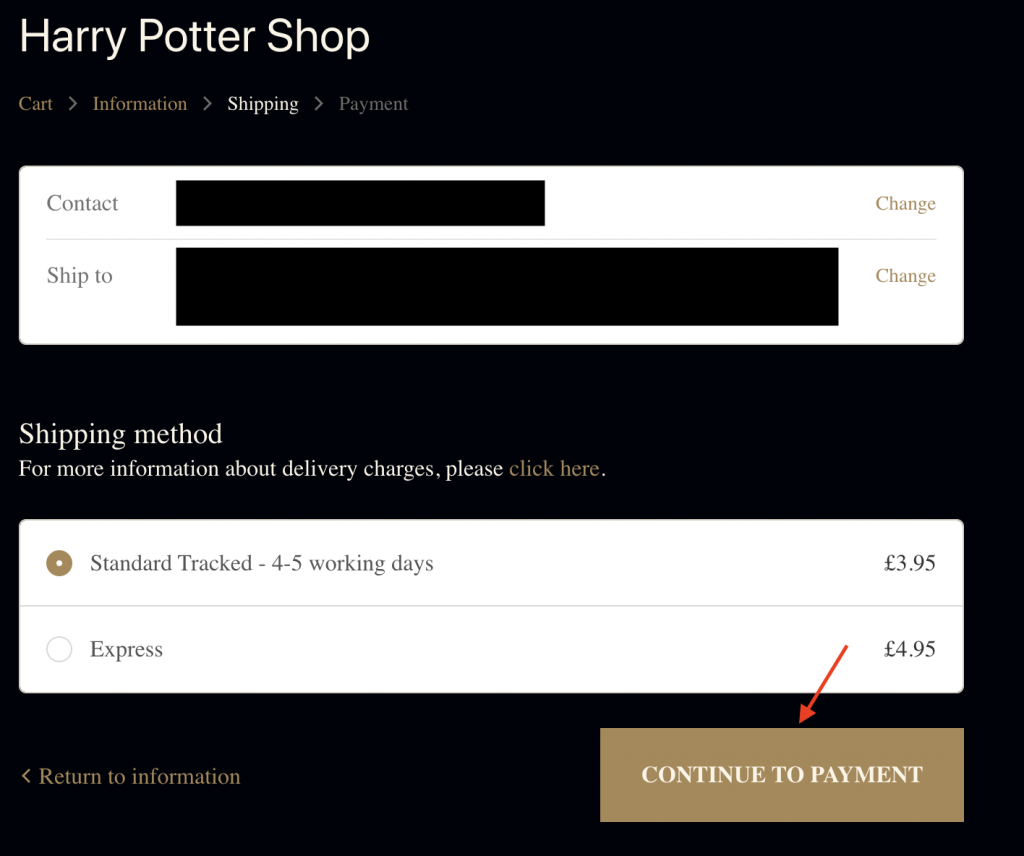Viewport: 1024px width, 856px height.
Task: Click the chevron before the Payment breadcrumb
Action: tap(319, 104)
